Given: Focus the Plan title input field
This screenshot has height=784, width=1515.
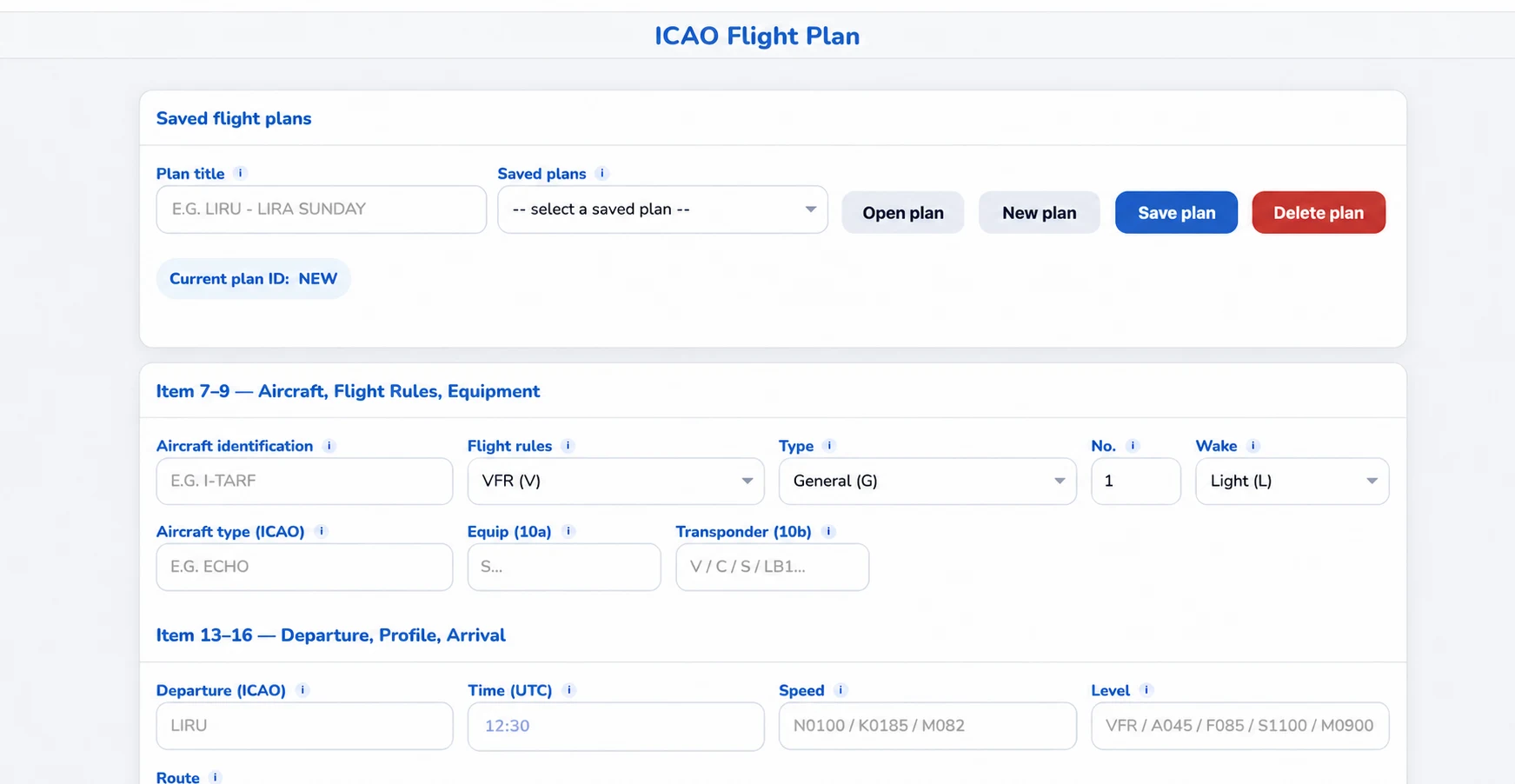Looking at the screenshot, I should pos(322,209).
